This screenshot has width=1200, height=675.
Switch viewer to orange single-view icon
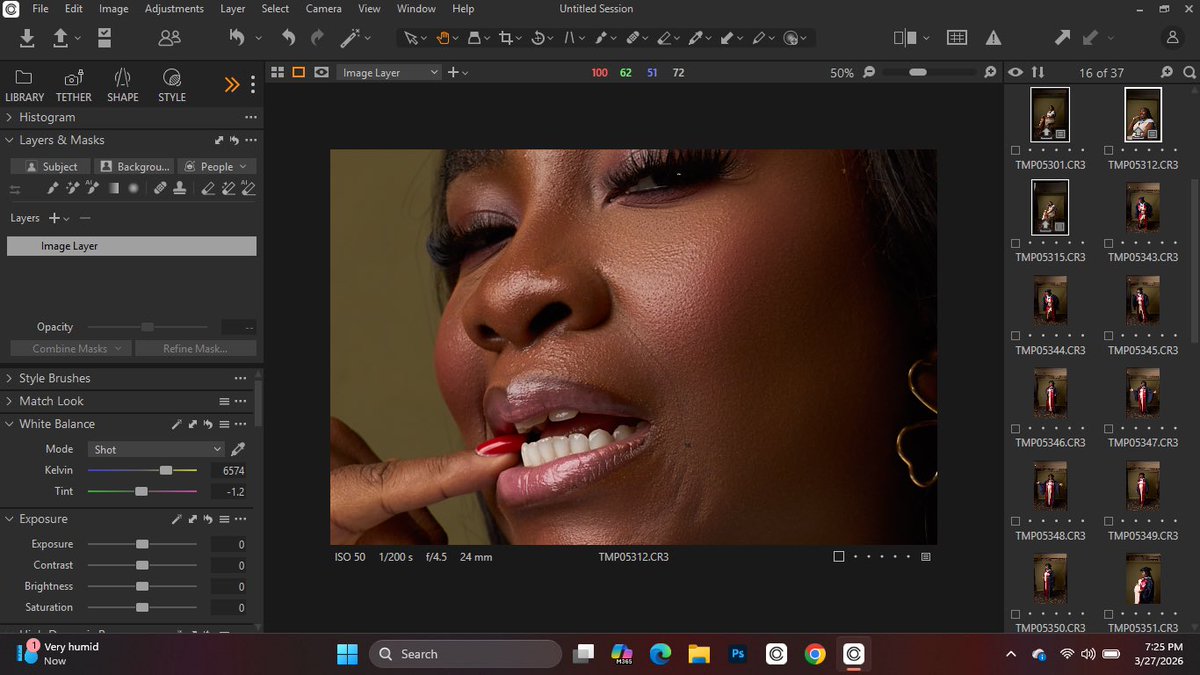click(299, 73)
